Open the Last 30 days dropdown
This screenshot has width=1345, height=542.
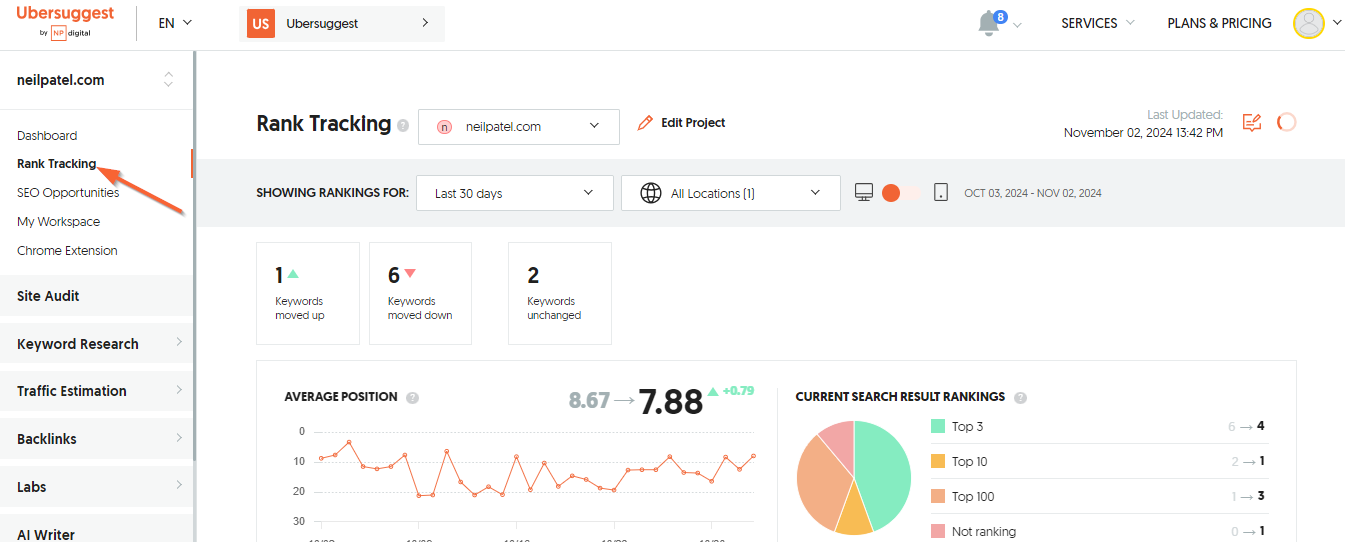(515, 193)
